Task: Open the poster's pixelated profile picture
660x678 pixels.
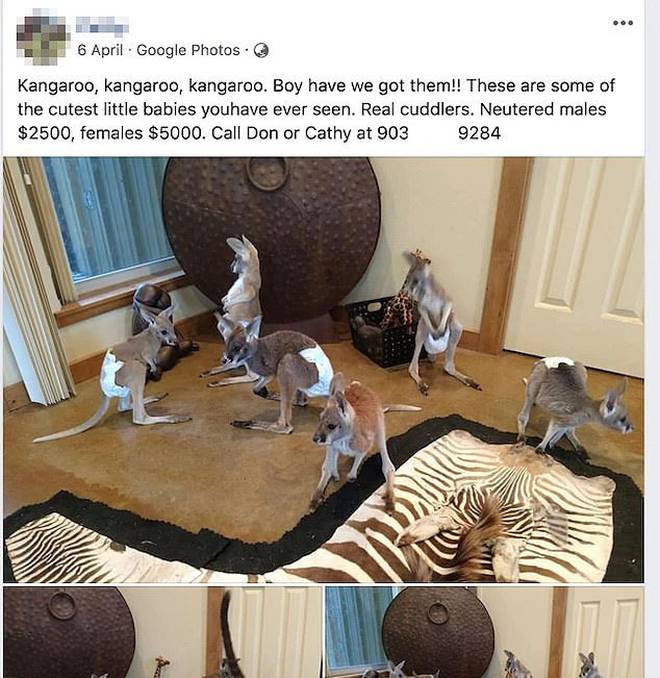Action: (43, 40)
